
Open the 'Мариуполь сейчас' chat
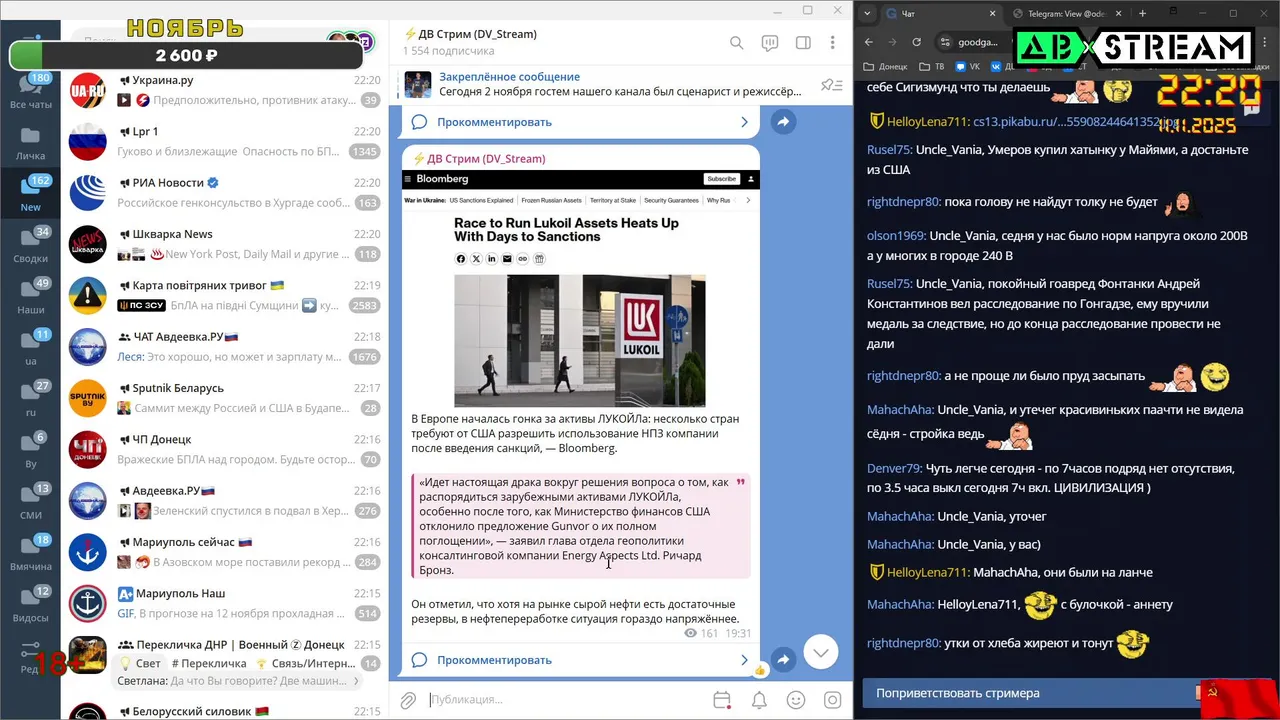(225, 552)
